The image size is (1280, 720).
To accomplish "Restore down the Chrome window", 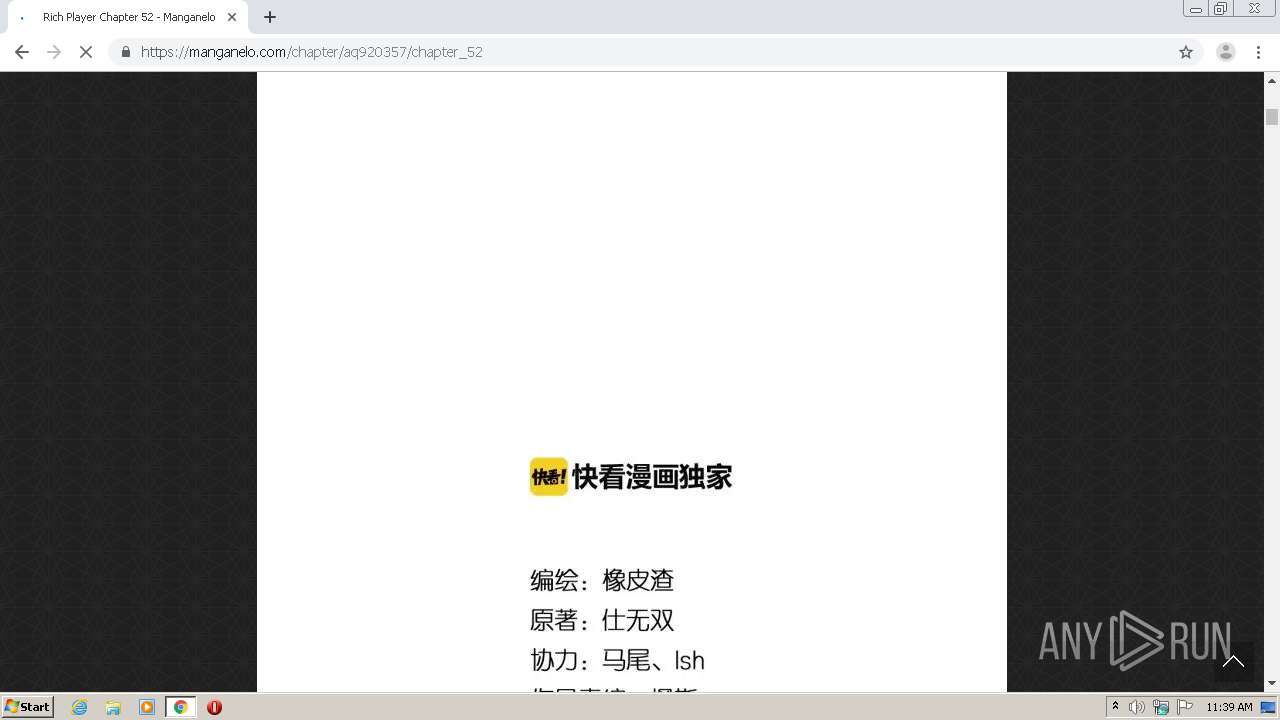I will point(1221,9).
